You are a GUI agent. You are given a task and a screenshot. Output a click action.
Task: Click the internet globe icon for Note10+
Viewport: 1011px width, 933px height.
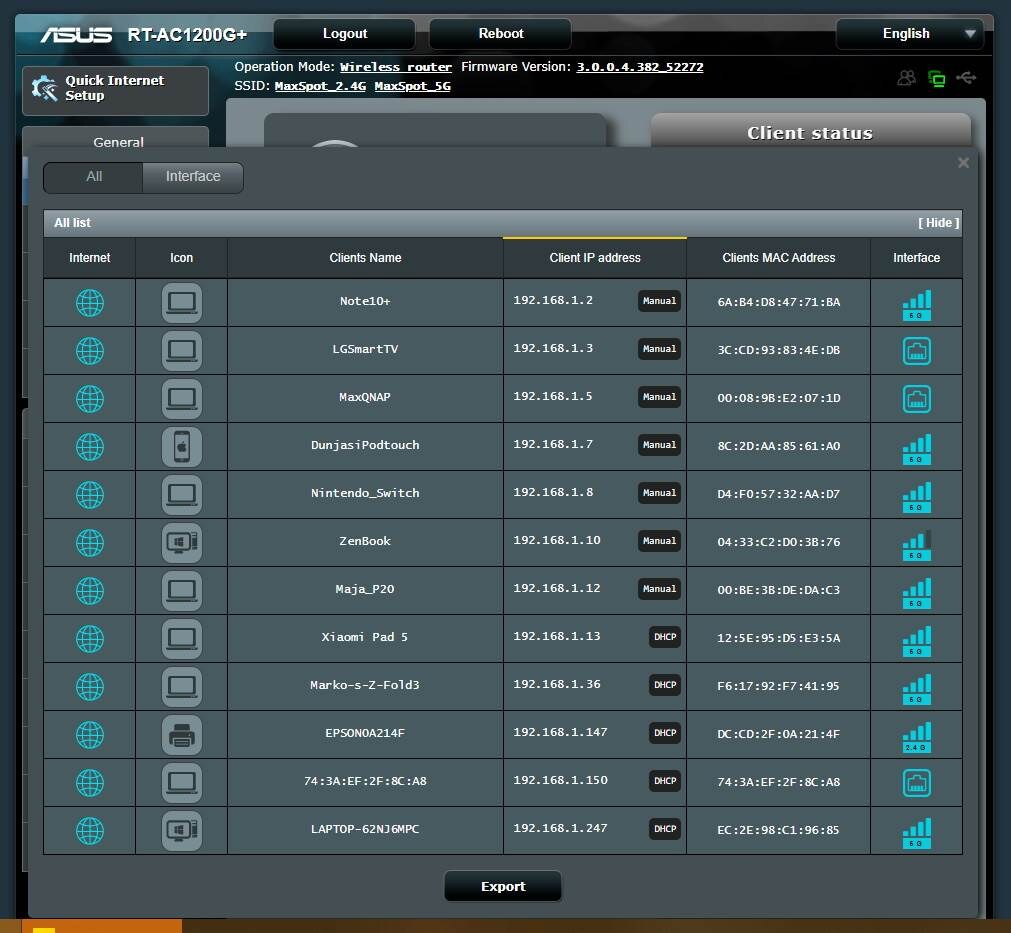coord(90,302)
